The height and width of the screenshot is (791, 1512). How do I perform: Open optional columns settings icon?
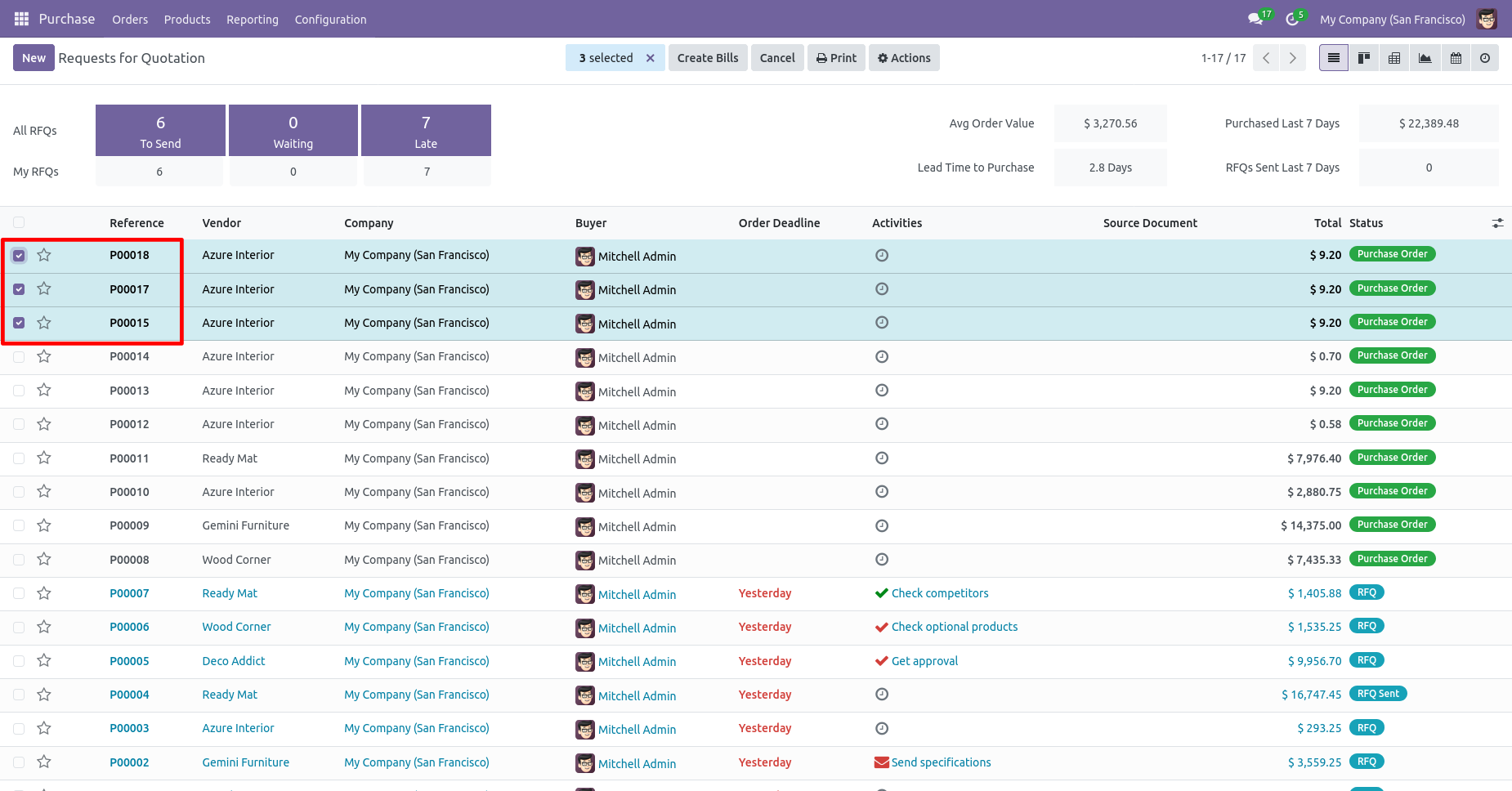pyautogui.click(x=1497, y=223)
